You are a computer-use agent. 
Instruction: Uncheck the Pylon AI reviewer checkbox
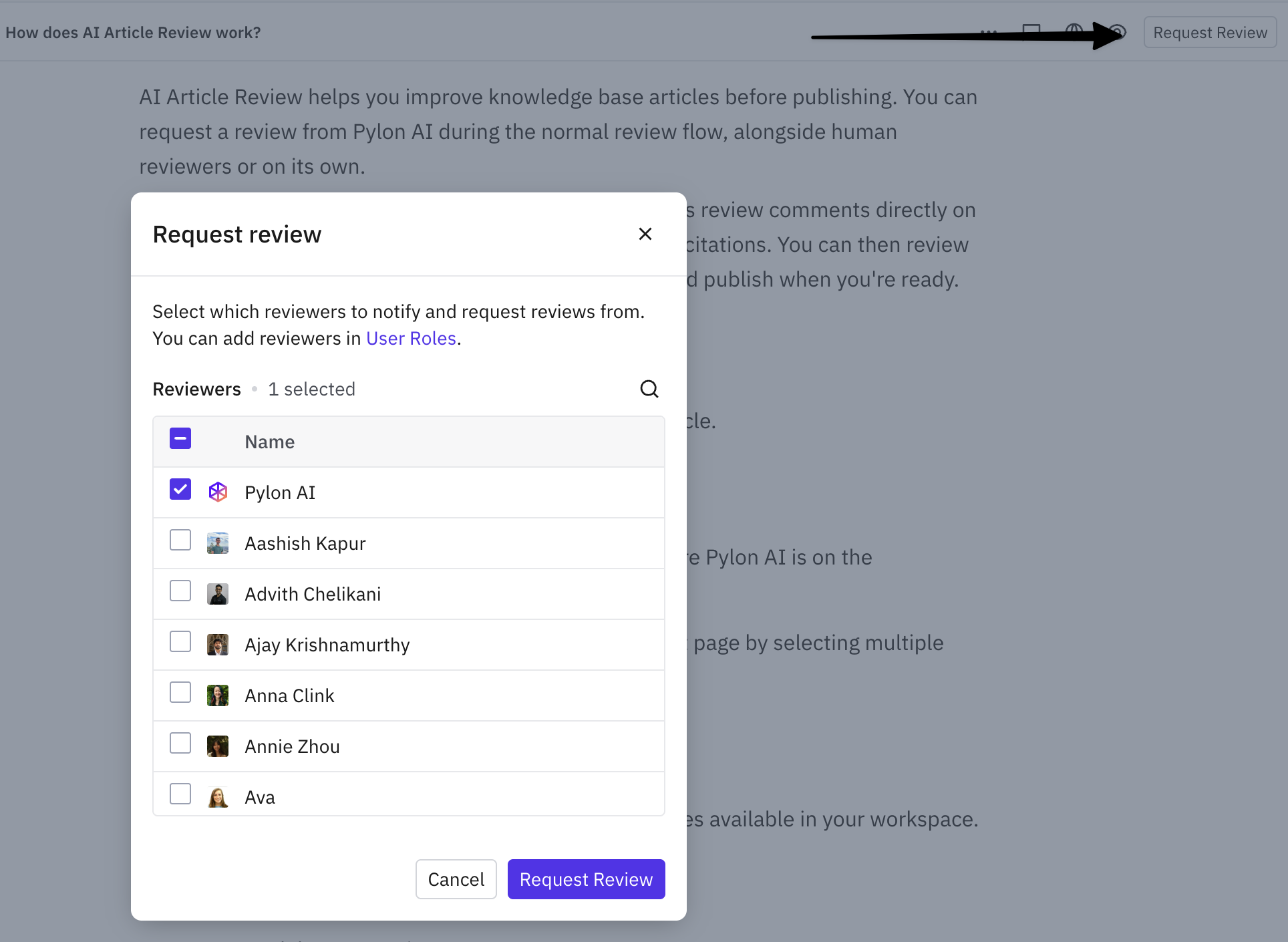coord(180,489)
